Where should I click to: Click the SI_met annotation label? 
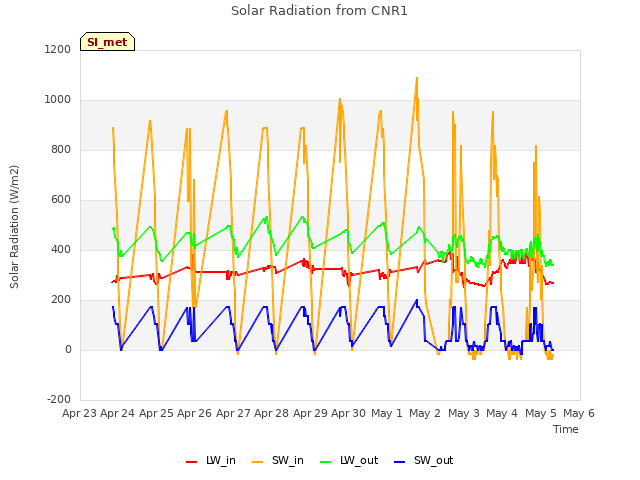pos(107,42)
